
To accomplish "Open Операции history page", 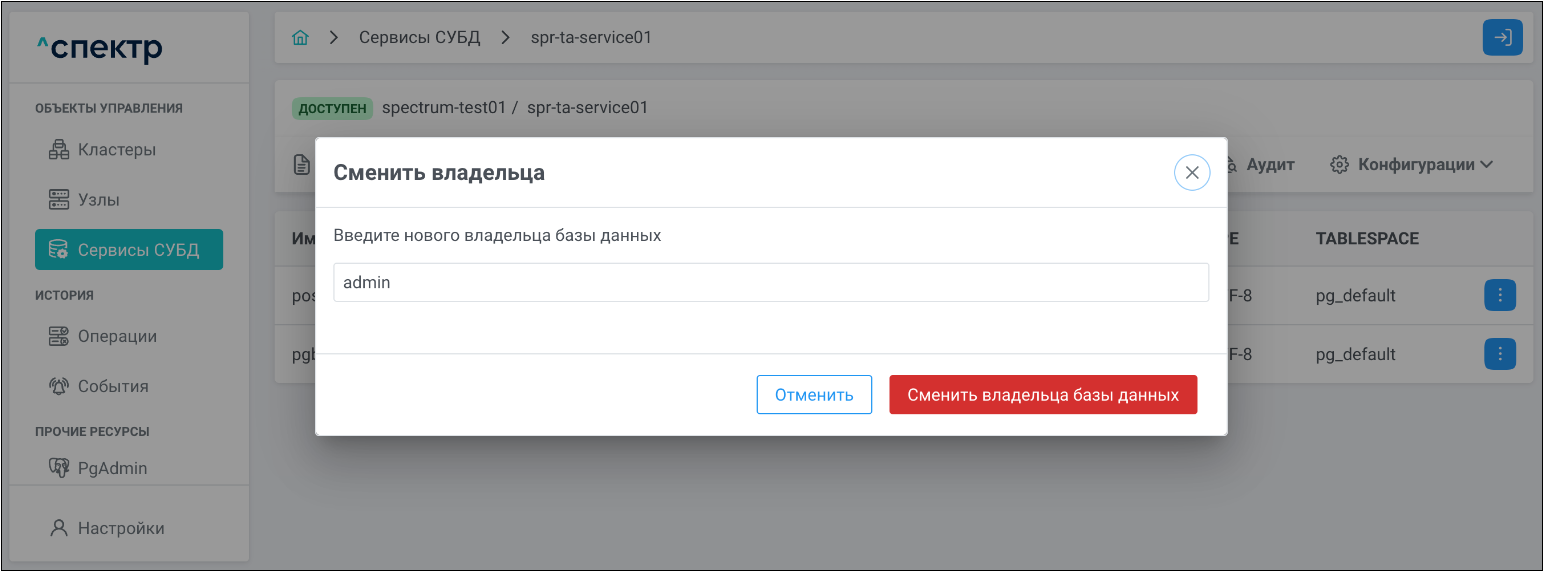I will tap(117, 337).
